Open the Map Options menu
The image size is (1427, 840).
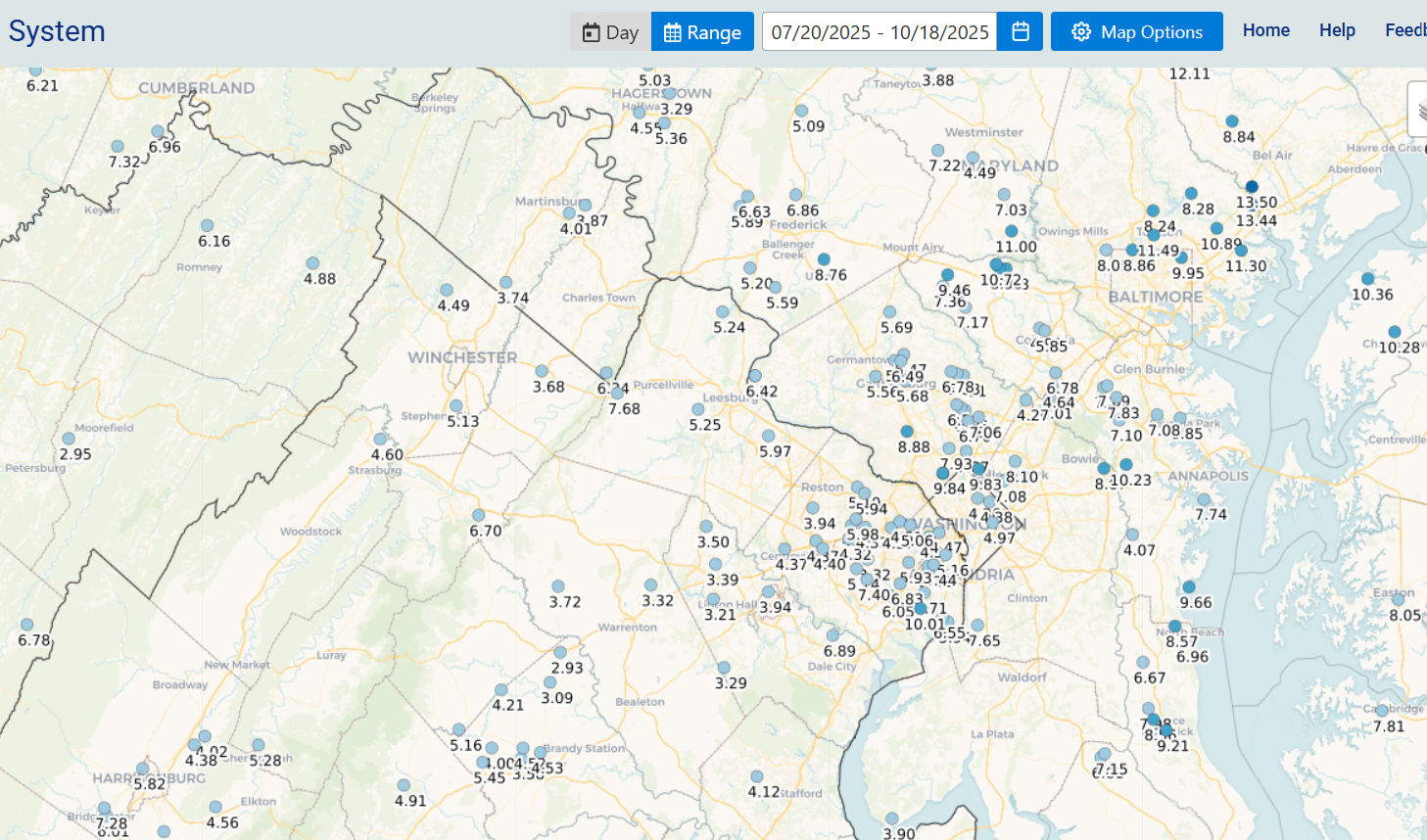tap(1136, 31)
